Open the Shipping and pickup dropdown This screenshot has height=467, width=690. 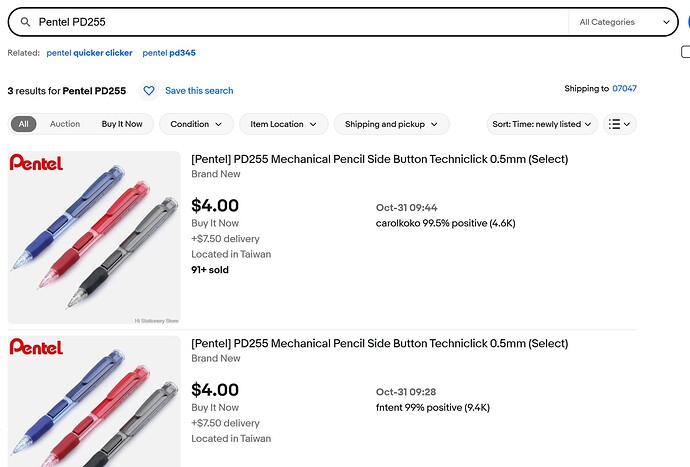tap(391, 124)
